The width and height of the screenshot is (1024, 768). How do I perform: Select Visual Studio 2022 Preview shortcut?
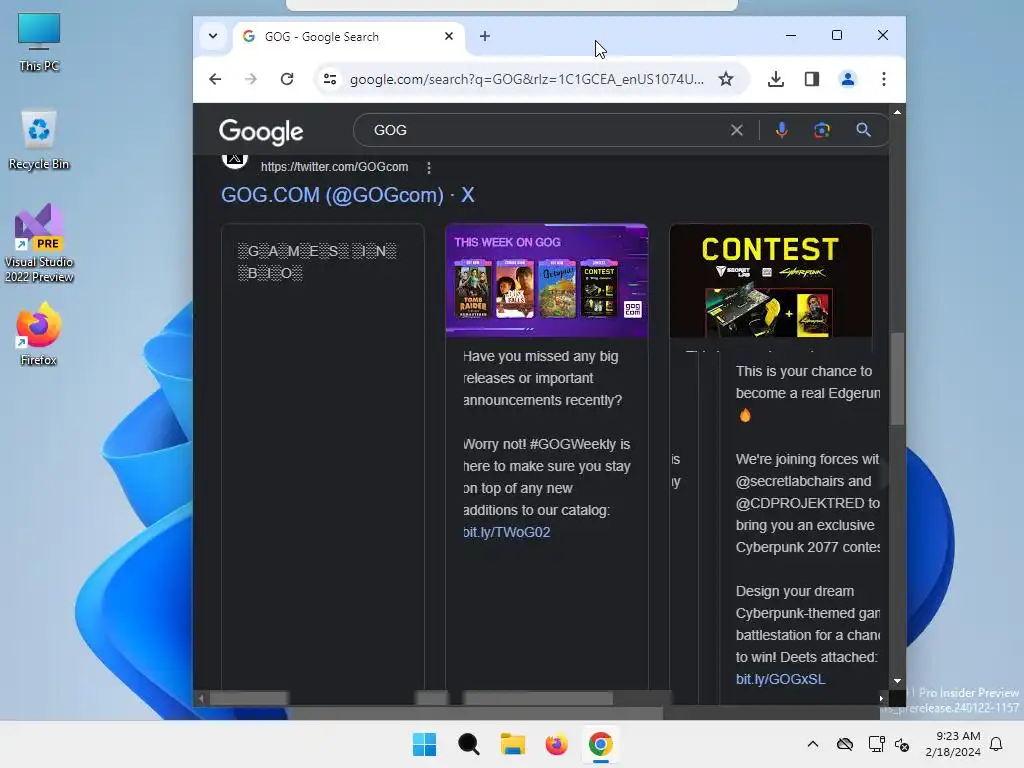[x=39, y=243]
